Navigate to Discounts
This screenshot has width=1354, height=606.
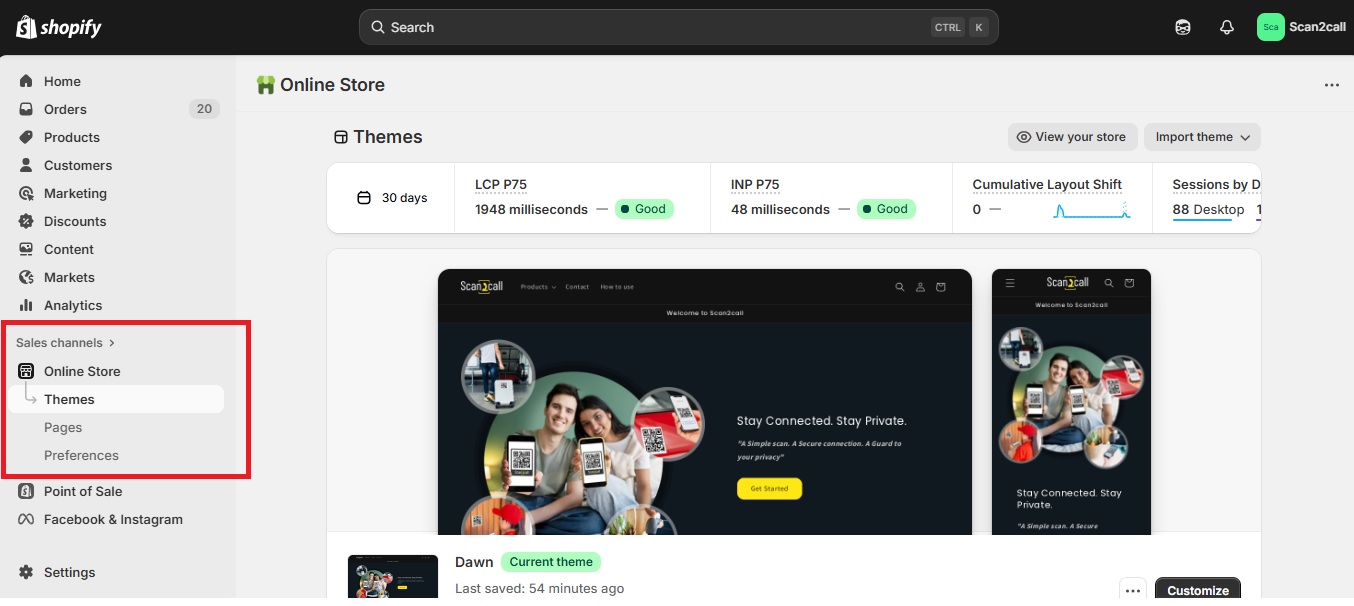75,221
